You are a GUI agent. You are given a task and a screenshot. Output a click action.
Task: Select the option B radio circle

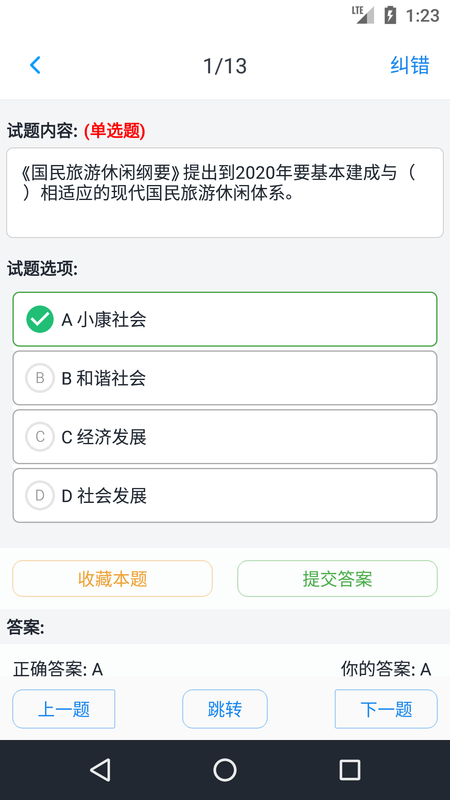tap(40, 378)
